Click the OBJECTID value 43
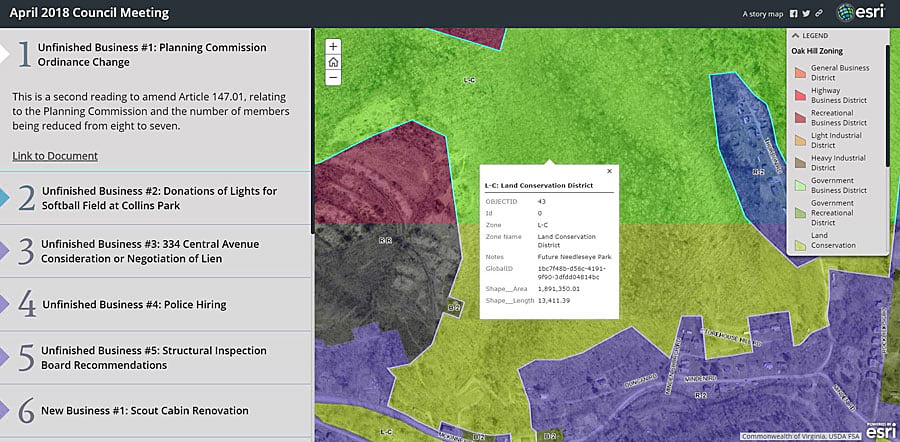This screenshot has width=900, height=442. tap(542, 201)
